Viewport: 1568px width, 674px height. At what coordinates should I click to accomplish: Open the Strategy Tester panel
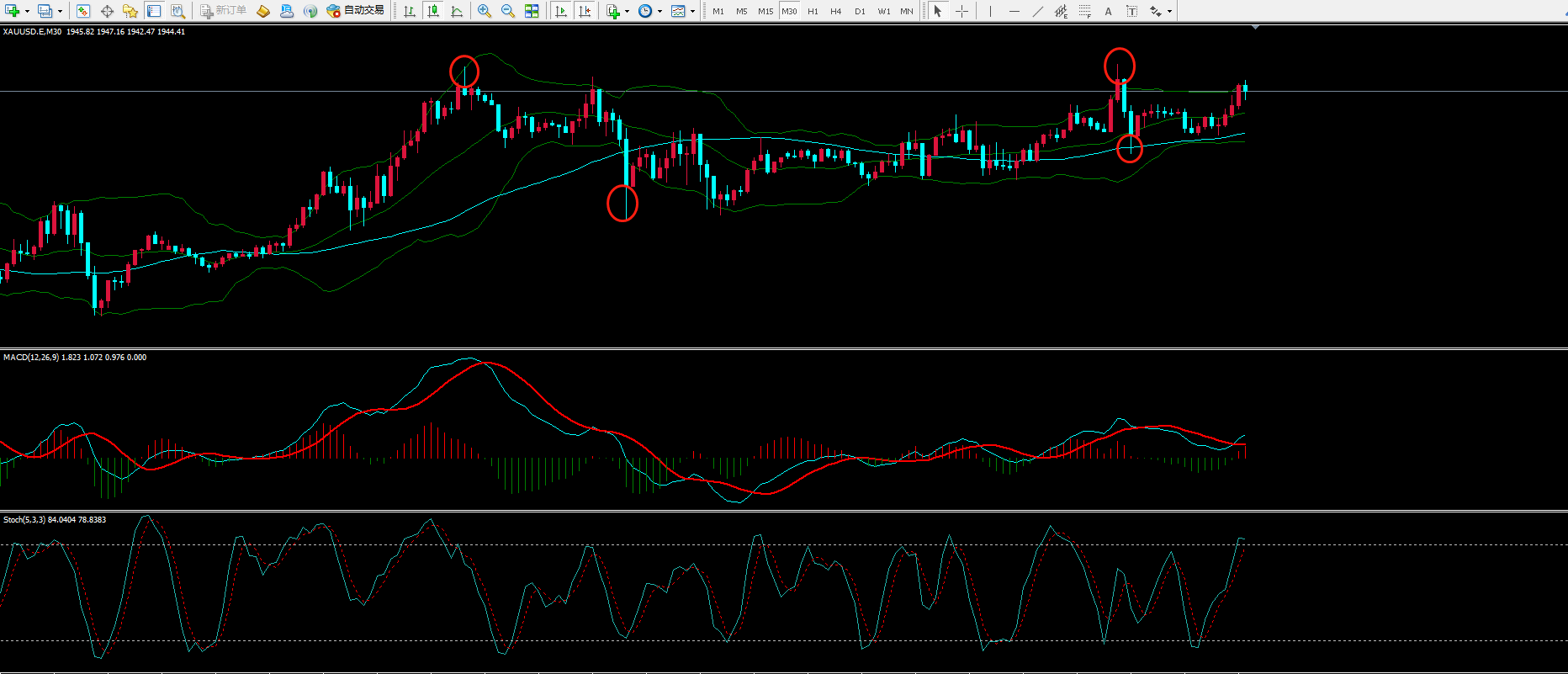pos(177,11)
